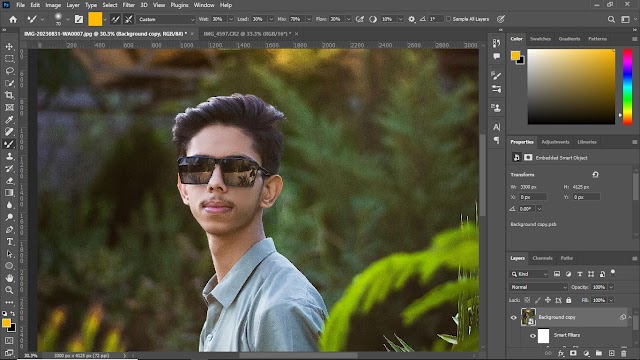Toggle Clean brush after each stroke

[x=129, y=19]
